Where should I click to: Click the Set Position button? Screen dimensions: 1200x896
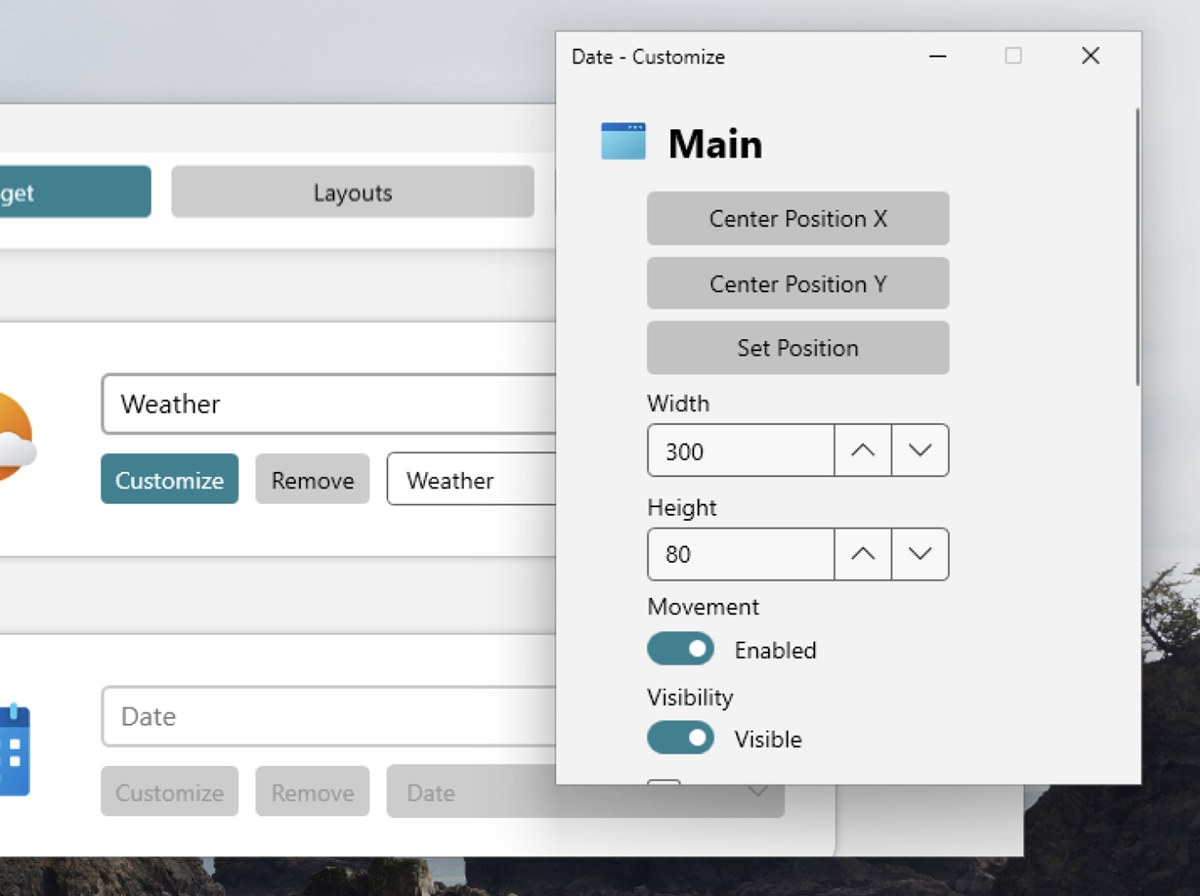(797, 348)
